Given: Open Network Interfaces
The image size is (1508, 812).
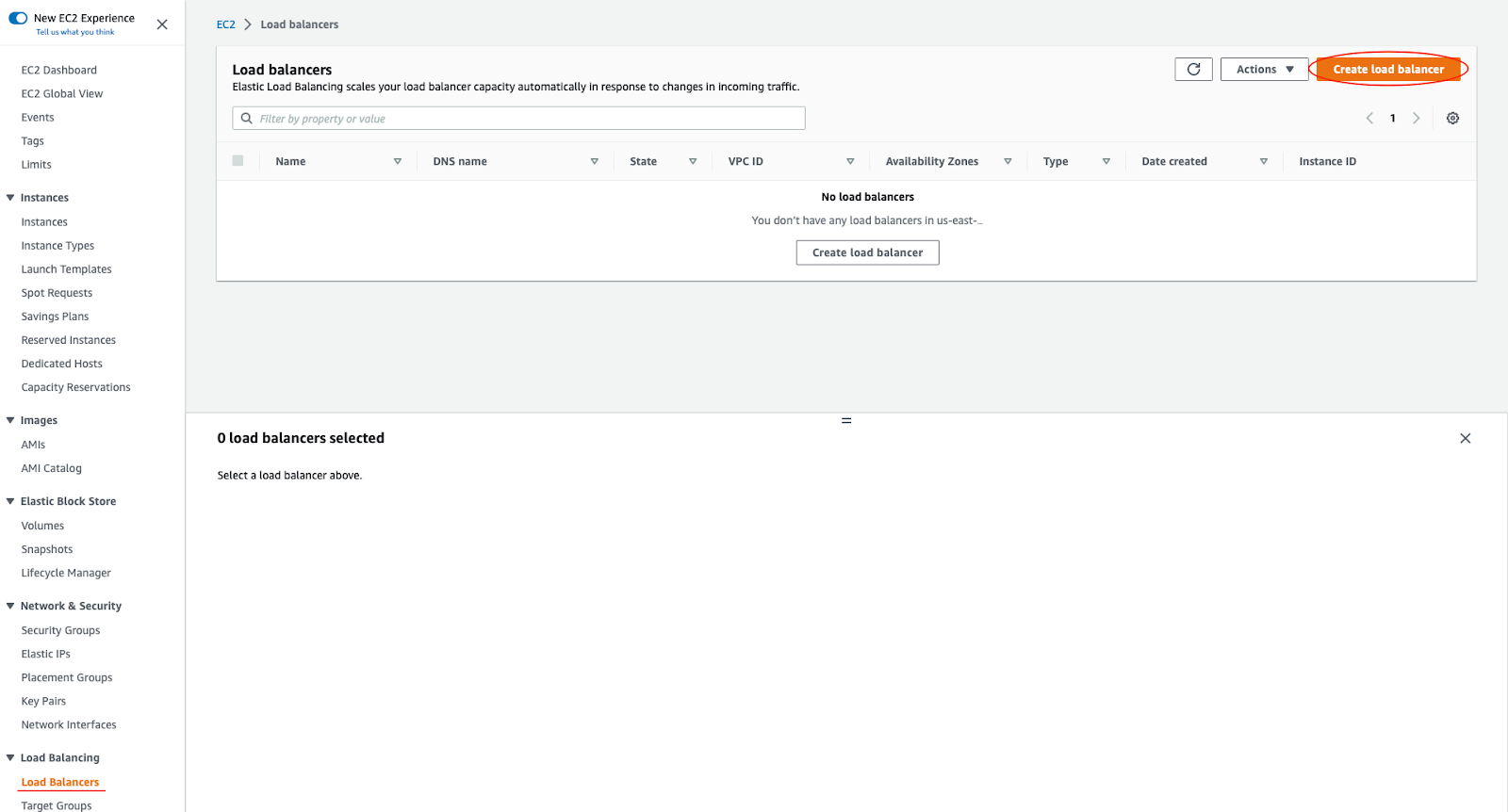Looking at the screenshot, I should point(69,724).
